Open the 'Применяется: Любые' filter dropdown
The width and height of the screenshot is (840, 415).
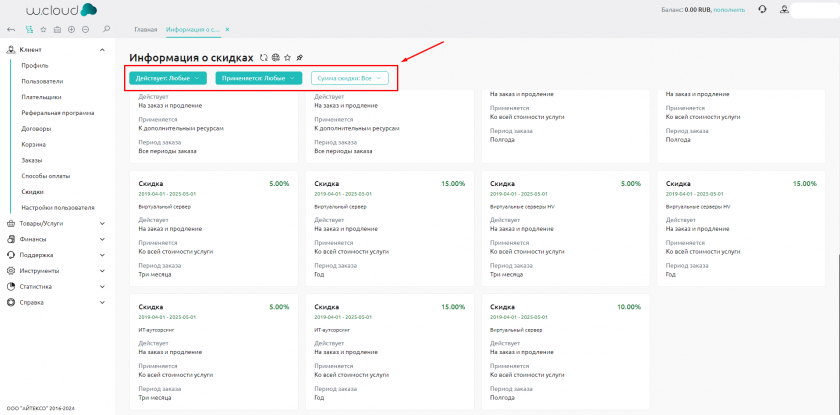tap(260, 78)
